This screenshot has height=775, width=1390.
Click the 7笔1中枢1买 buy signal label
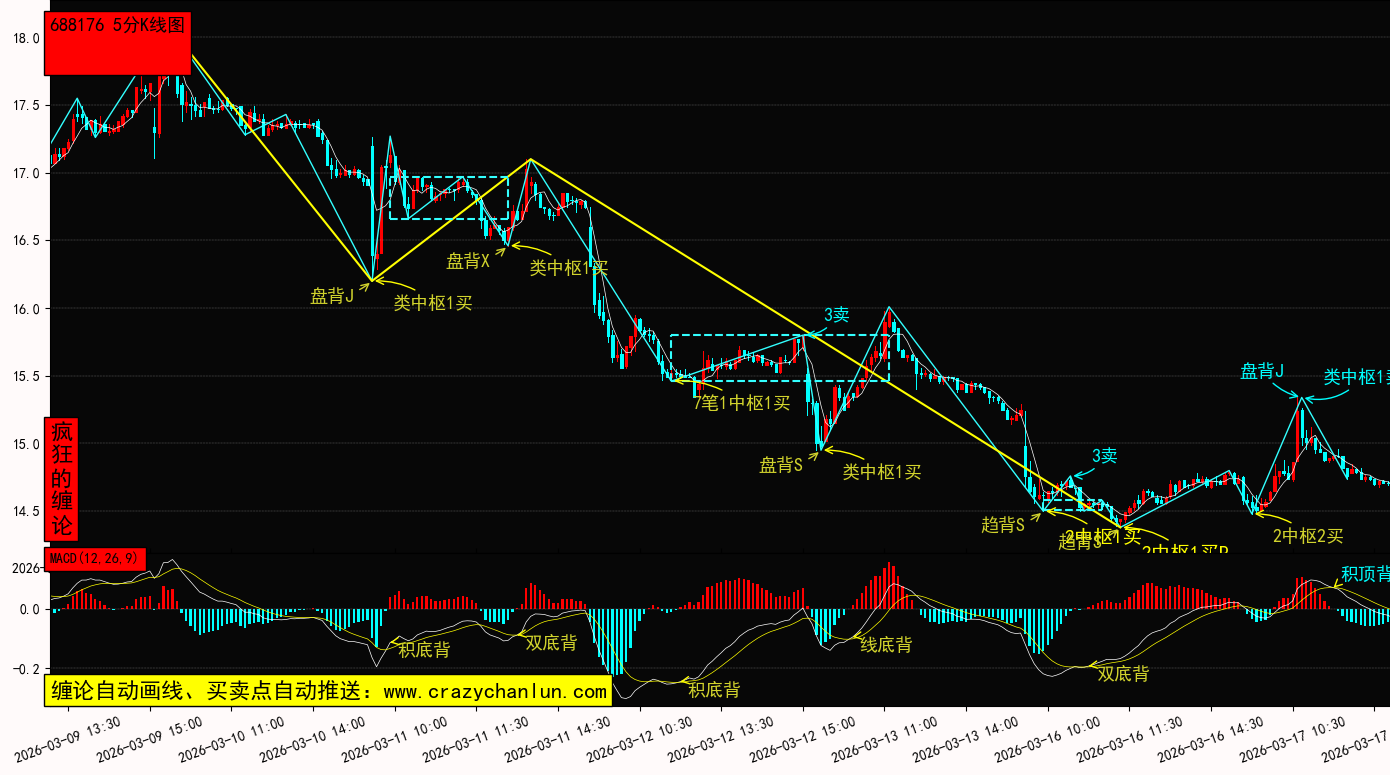742,403
